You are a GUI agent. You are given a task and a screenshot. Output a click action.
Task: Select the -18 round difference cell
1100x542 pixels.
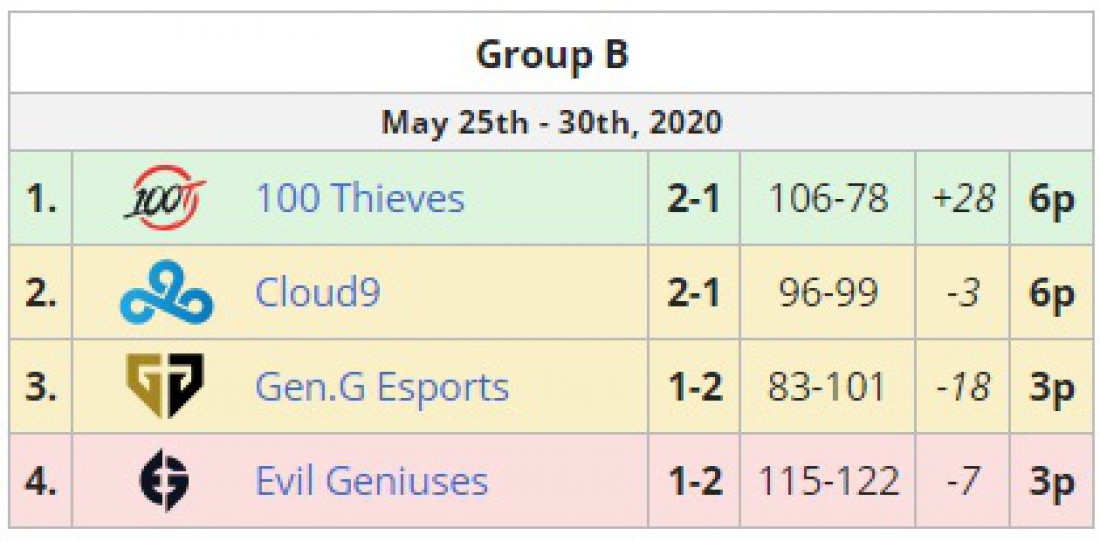coord(962,386)
